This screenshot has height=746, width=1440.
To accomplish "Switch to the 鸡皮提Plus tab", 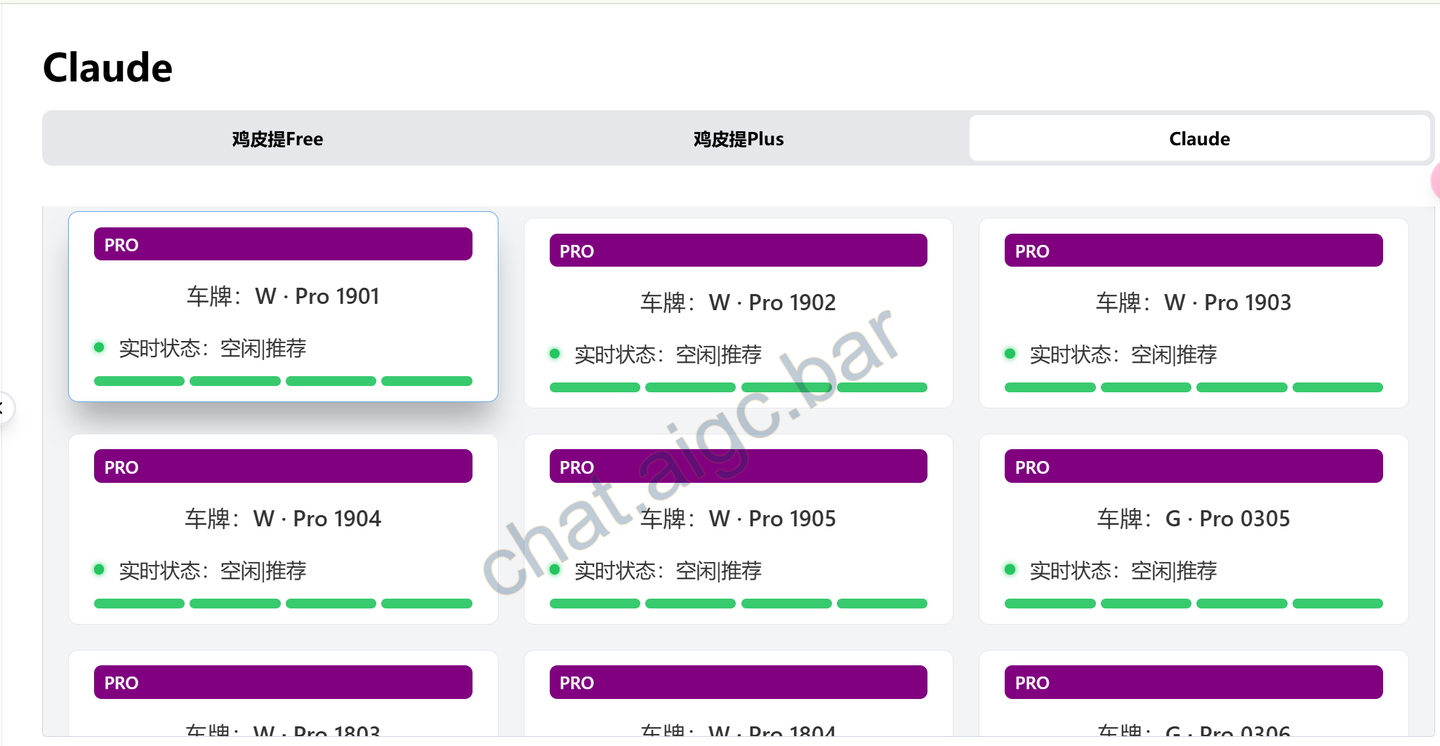I will coord(738,138).
